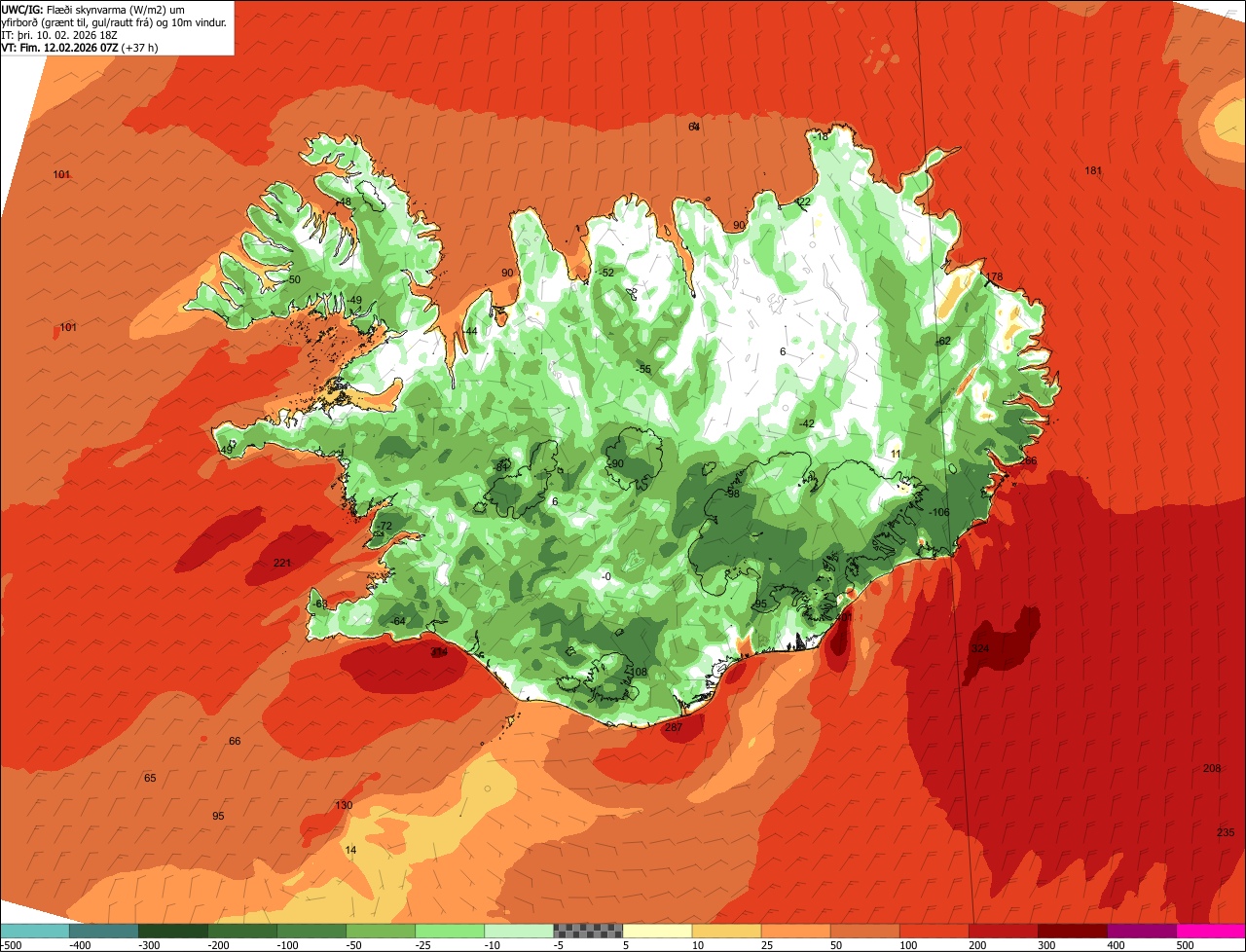Click the light teal -500 to -400 legend swatch
Viewport: 1246px width, 952px height.
coord(35,931)
